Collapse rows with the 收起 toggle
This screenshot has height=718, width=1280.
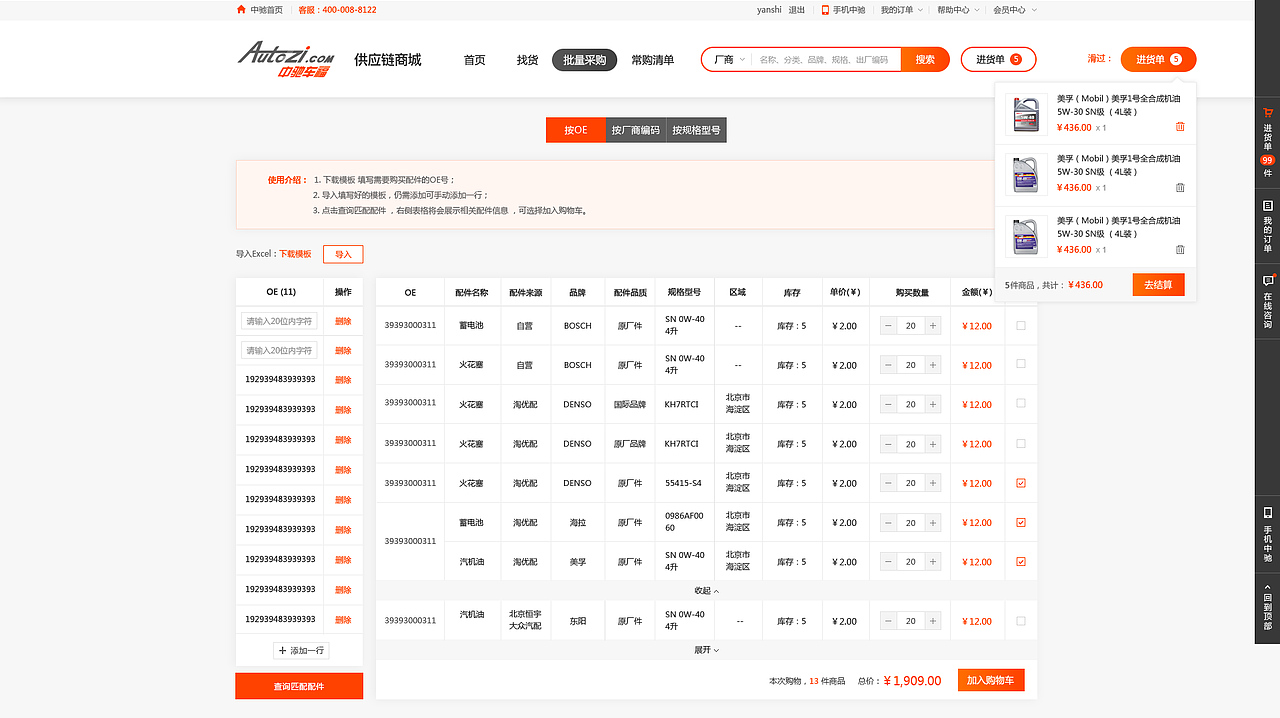[706, 591]
